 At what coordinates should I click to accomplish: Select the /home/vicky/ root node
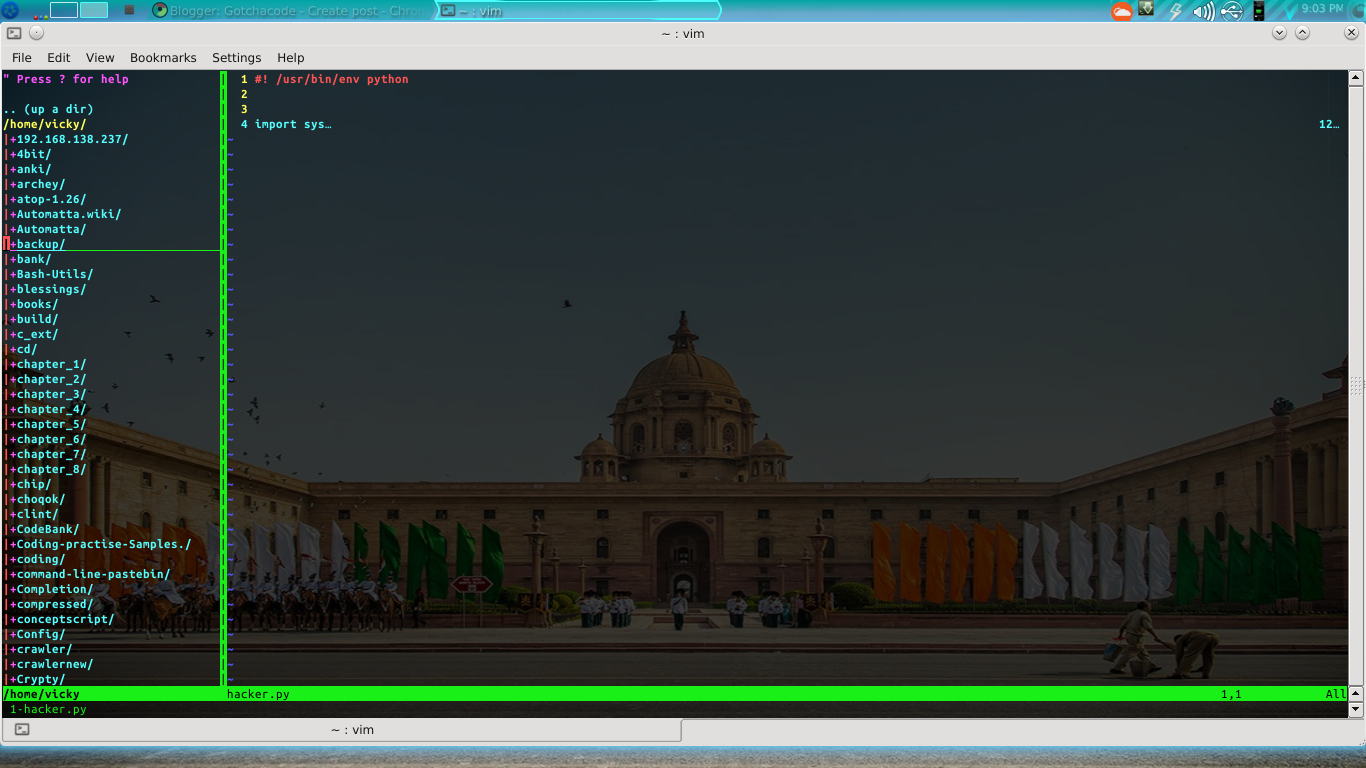coord(45,124)
